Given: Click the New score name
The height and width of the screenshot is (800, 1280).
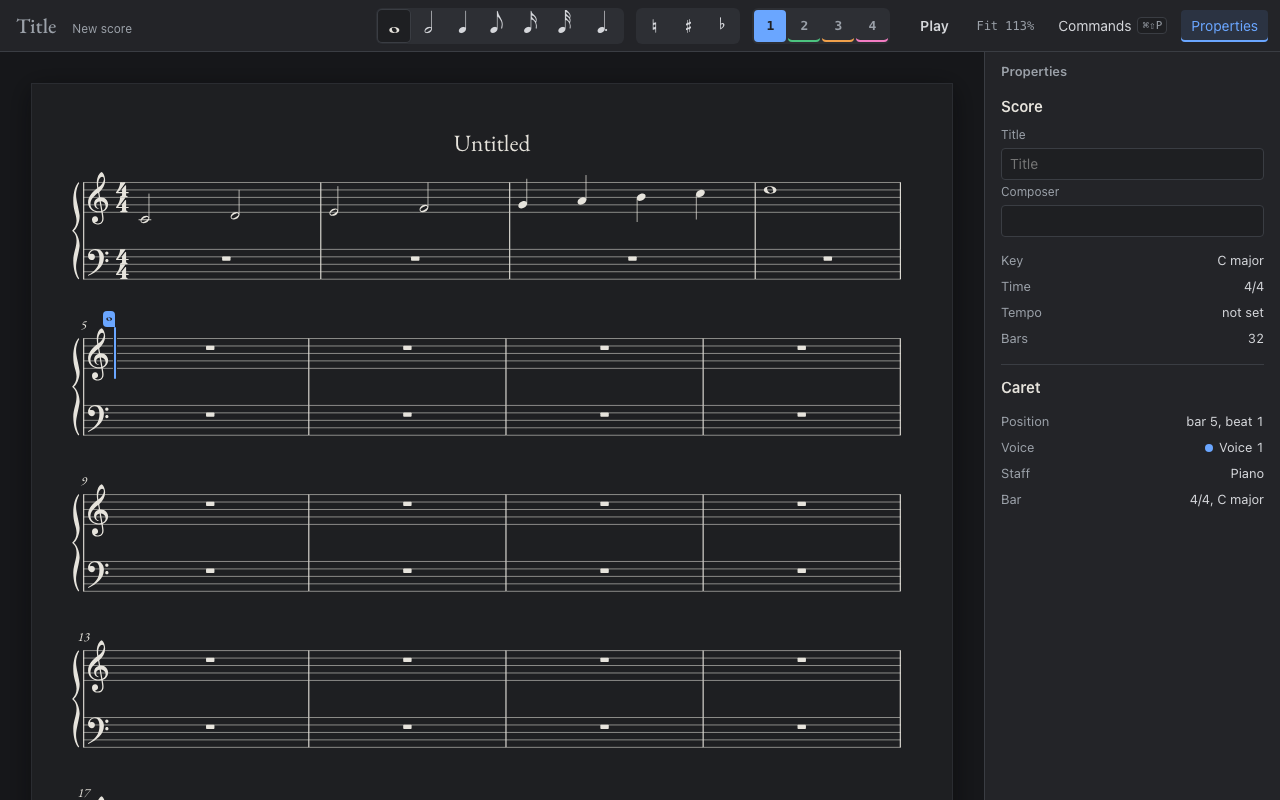Looking at the screenshot, I should (102, 28).
